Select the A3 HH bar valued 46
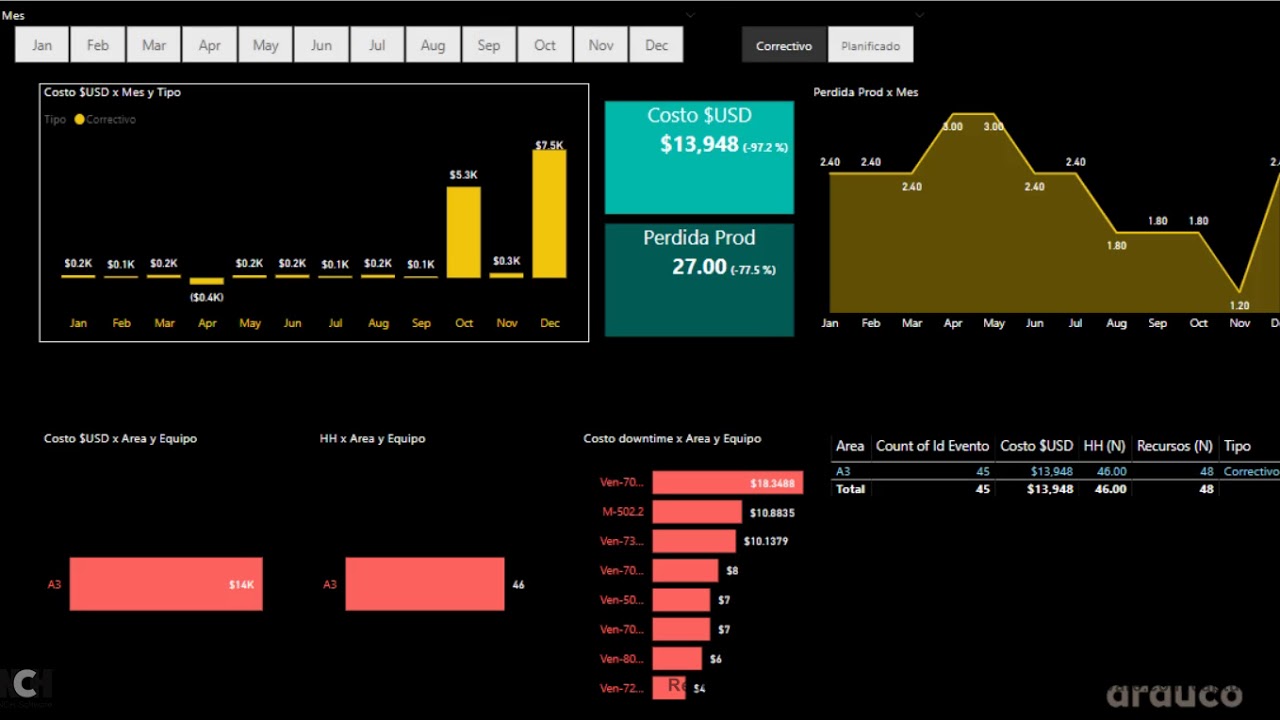Image resolution: width=1280 pixels, height=720 pixels. pyautogui.click(x=425, y=584)
